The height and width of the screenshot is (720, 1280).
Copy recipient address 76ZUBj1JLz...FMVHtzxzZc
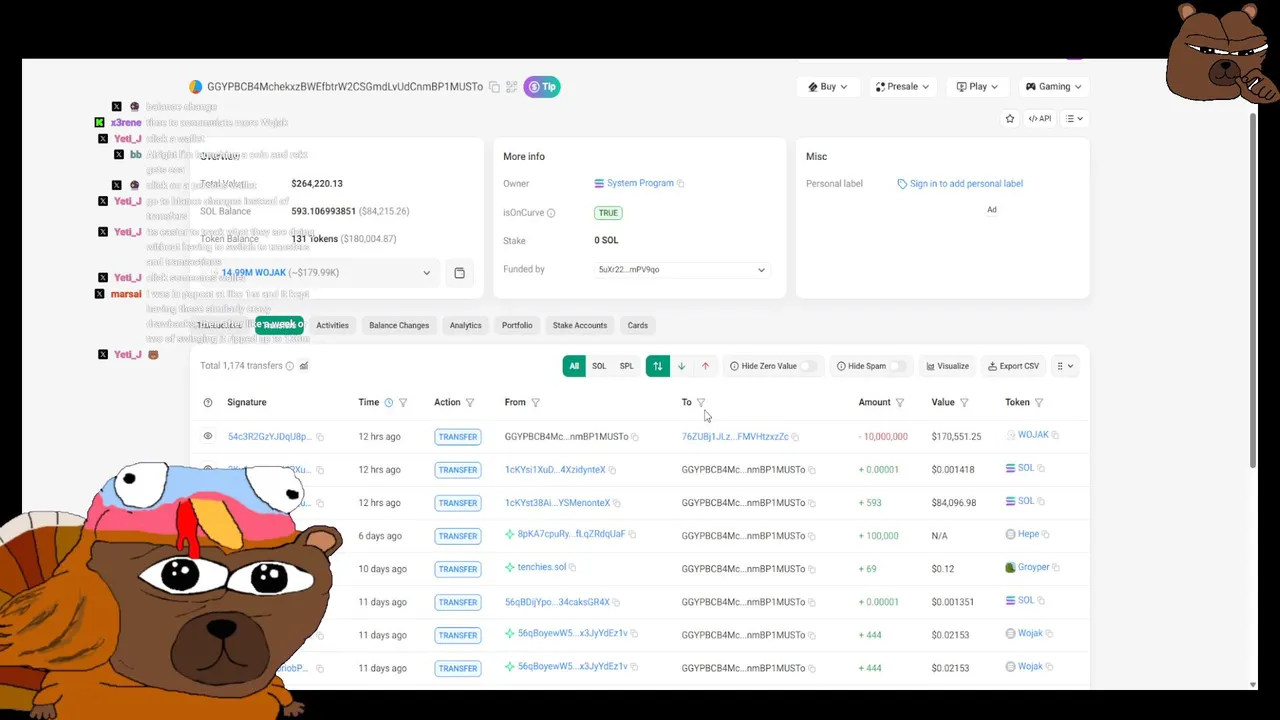(795, 437)
